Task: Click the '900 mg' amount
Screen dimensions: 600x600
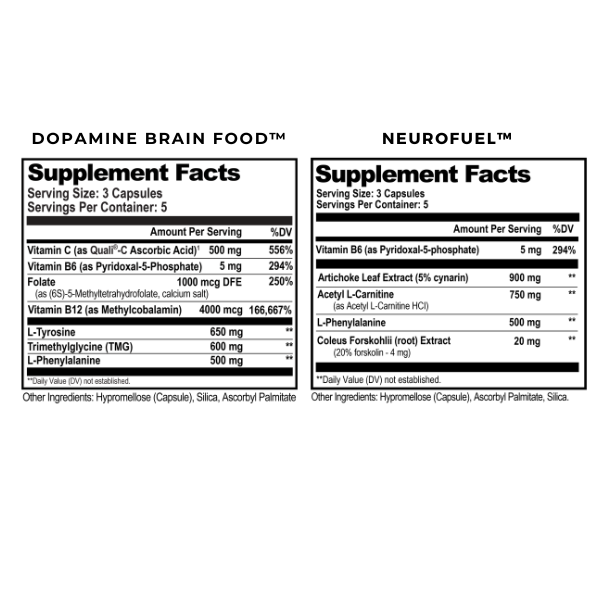Action: (525, 278)
